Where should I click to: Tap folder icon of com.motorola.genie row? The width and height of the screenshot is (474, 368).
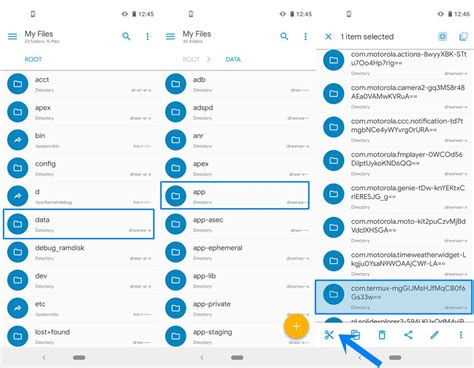click(x=334, y=194)
